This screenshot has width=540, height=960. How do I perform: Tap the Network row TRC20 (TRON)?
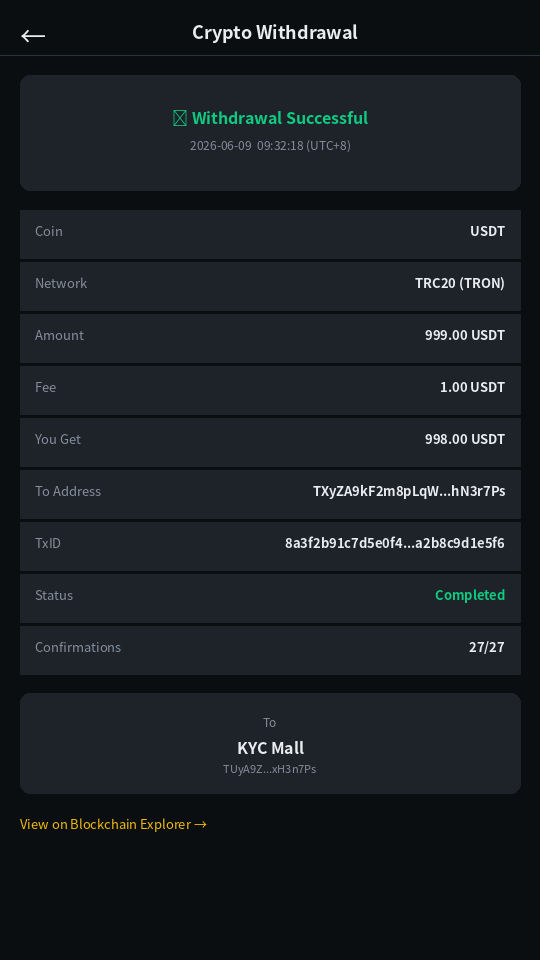point(270,287)
